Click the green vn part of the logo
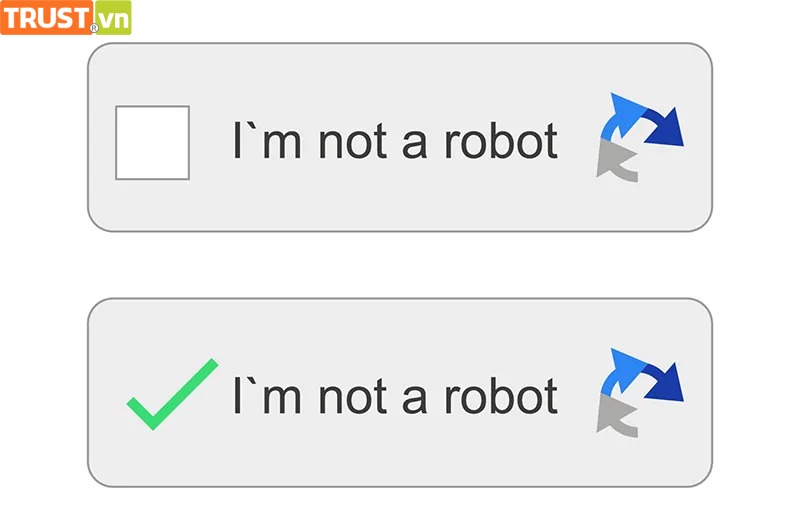Image resolution: width=800 pixels, height=525 pixels. 113,18
